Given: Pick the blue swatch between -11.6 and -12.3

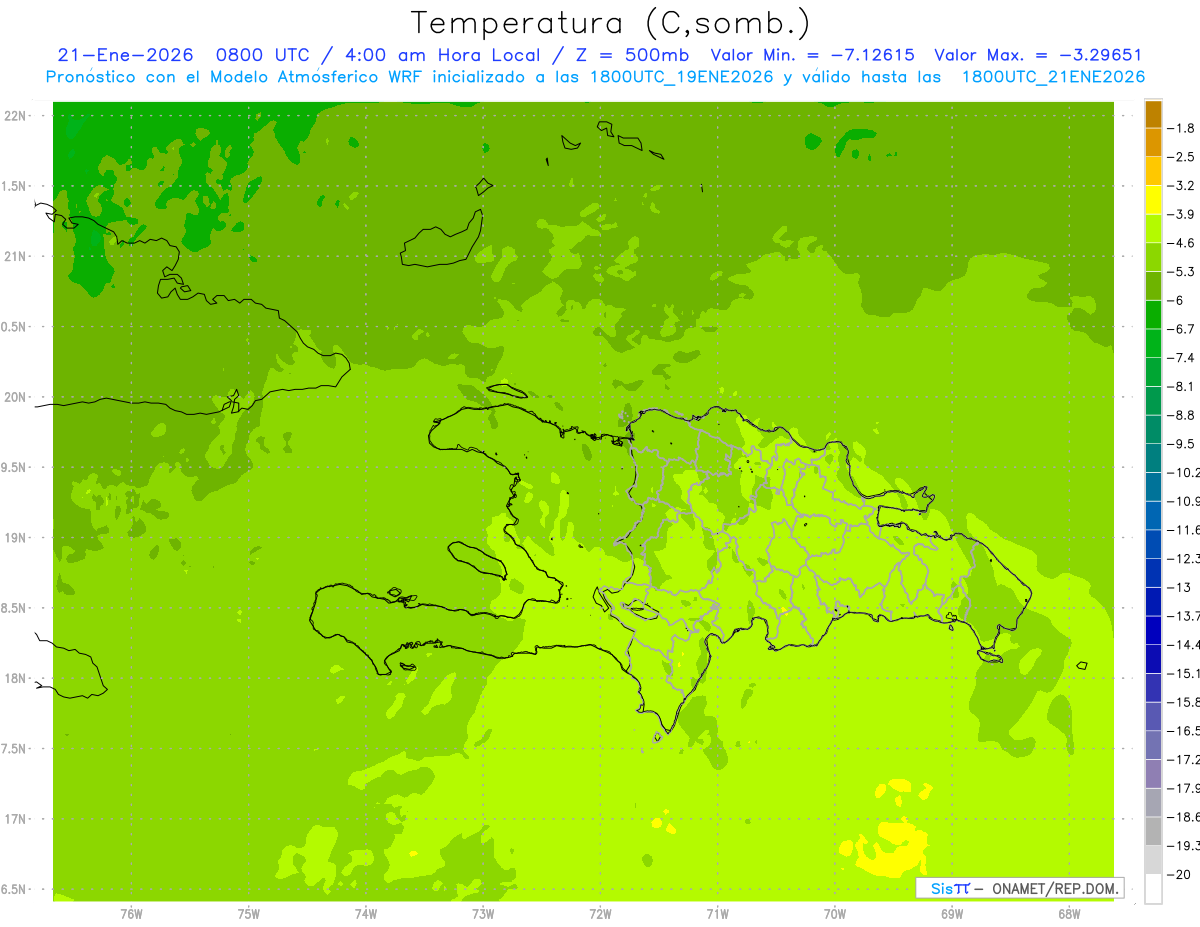Looking at the screenshot, I should pos(1153,544).
